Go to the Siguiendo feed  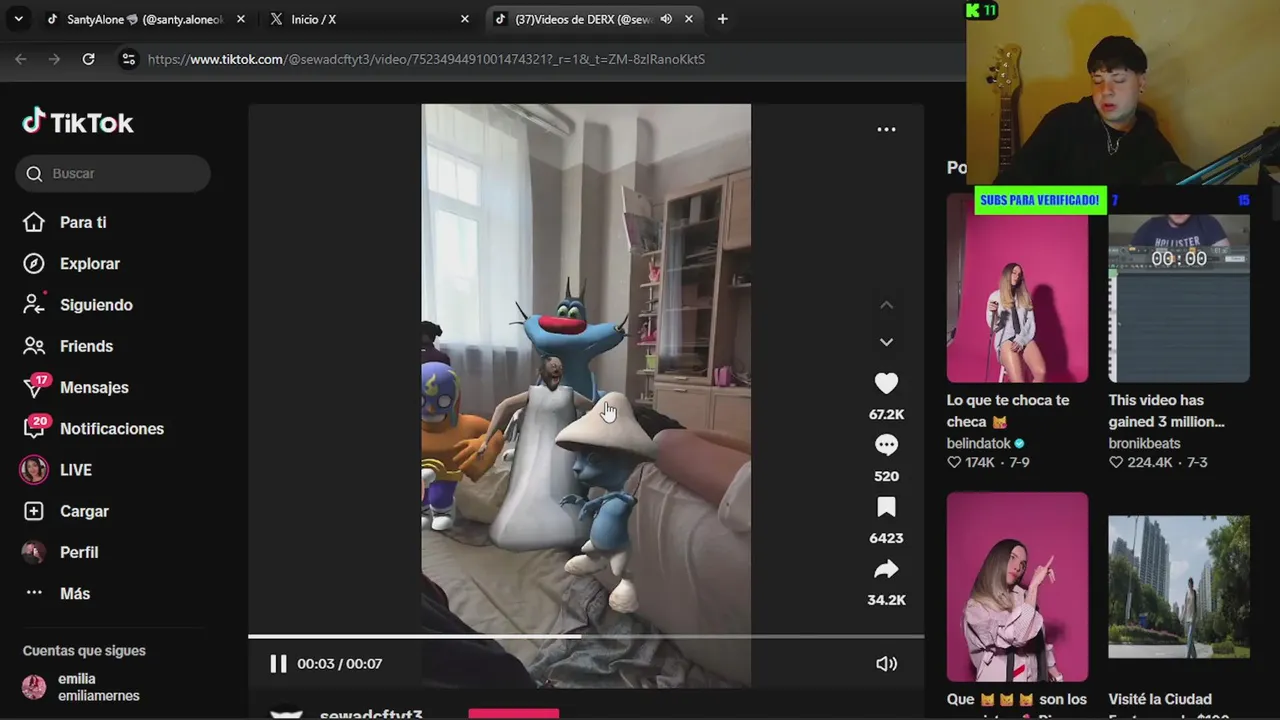click(96, 305)
